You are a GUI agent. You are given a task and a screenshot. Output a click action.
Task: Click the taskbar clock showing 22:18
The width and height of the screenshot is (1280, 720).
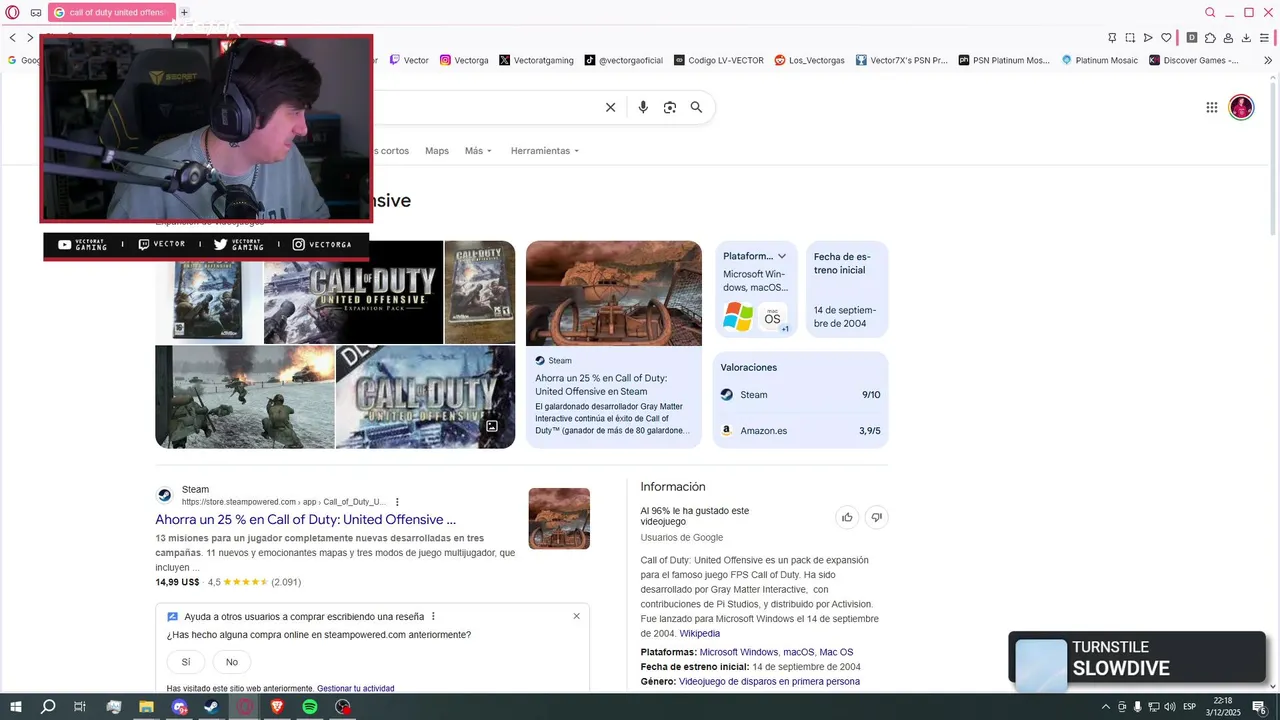1222,707
